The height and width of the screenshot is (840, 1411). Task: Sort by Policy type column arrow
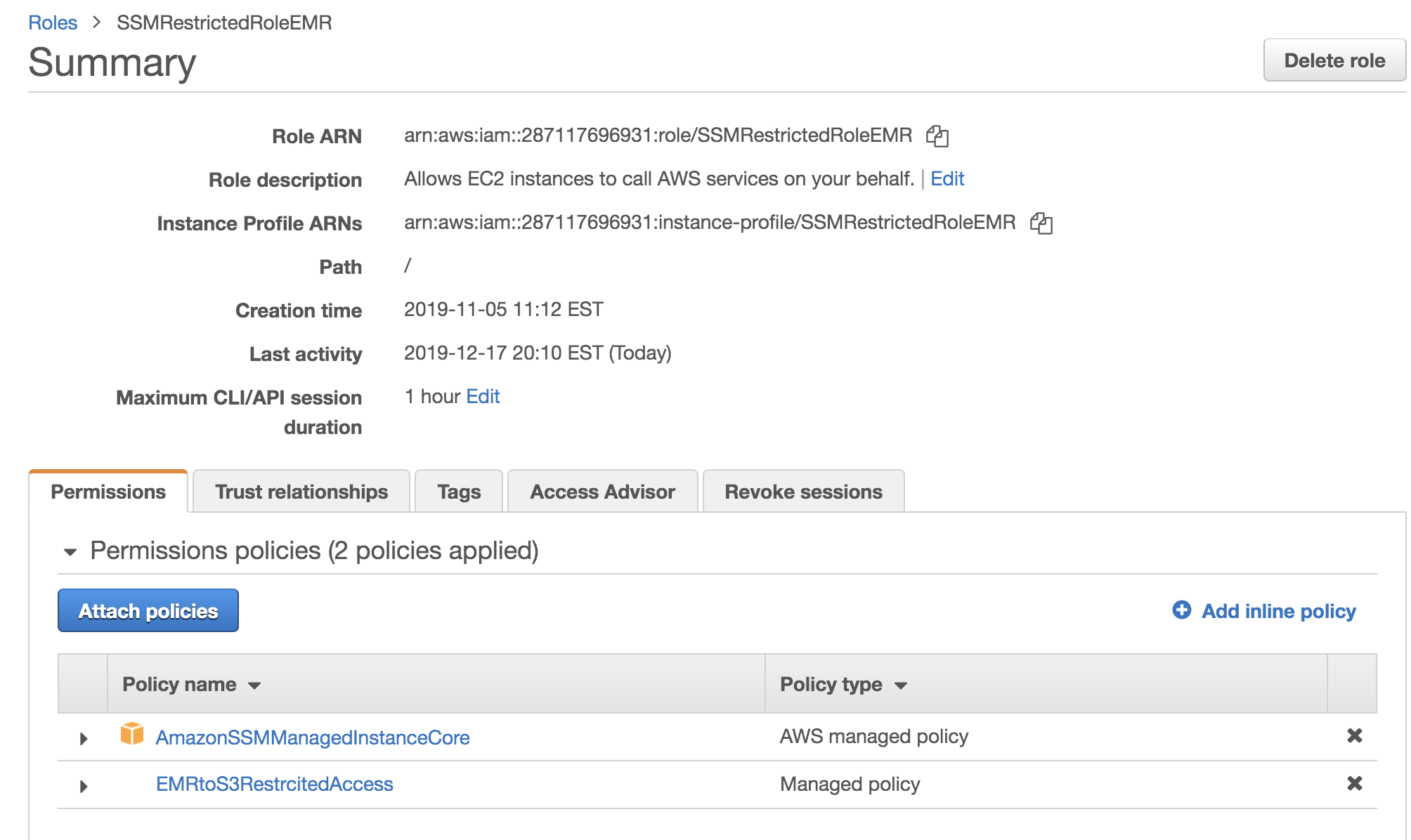[901, 685]
